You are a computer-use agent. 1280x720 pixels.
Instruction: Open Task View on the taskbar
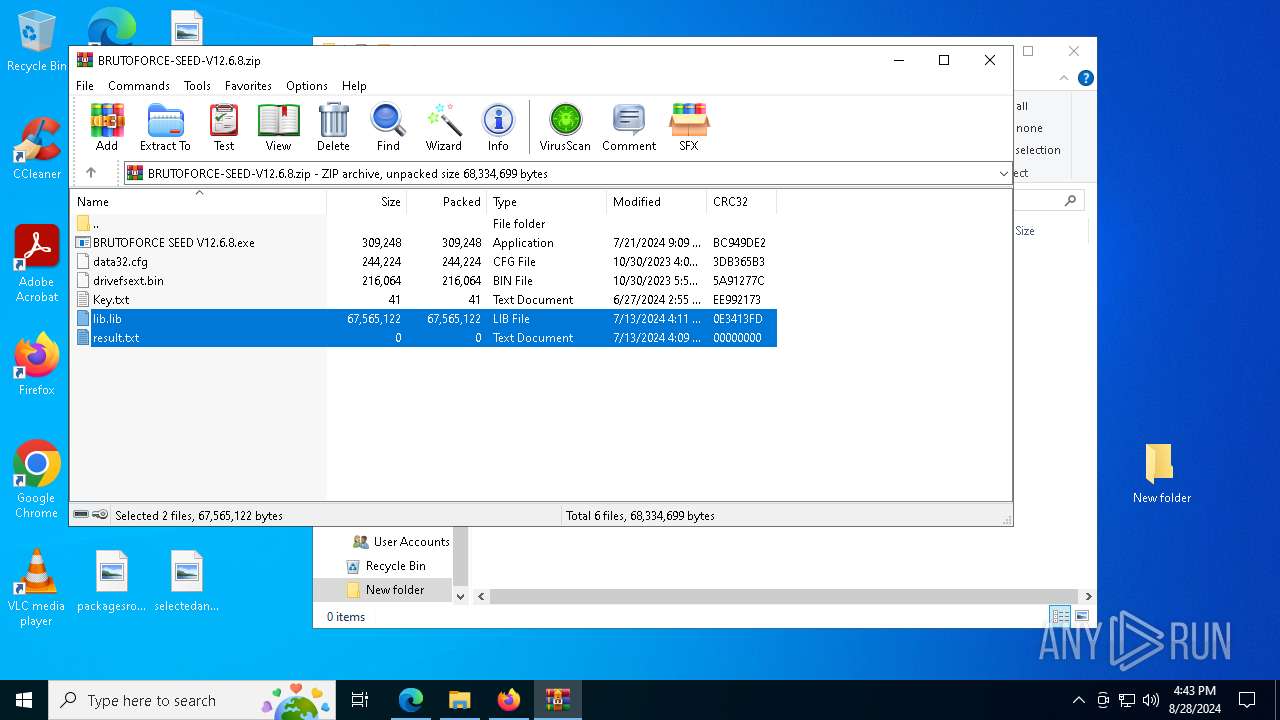point(360,700)
